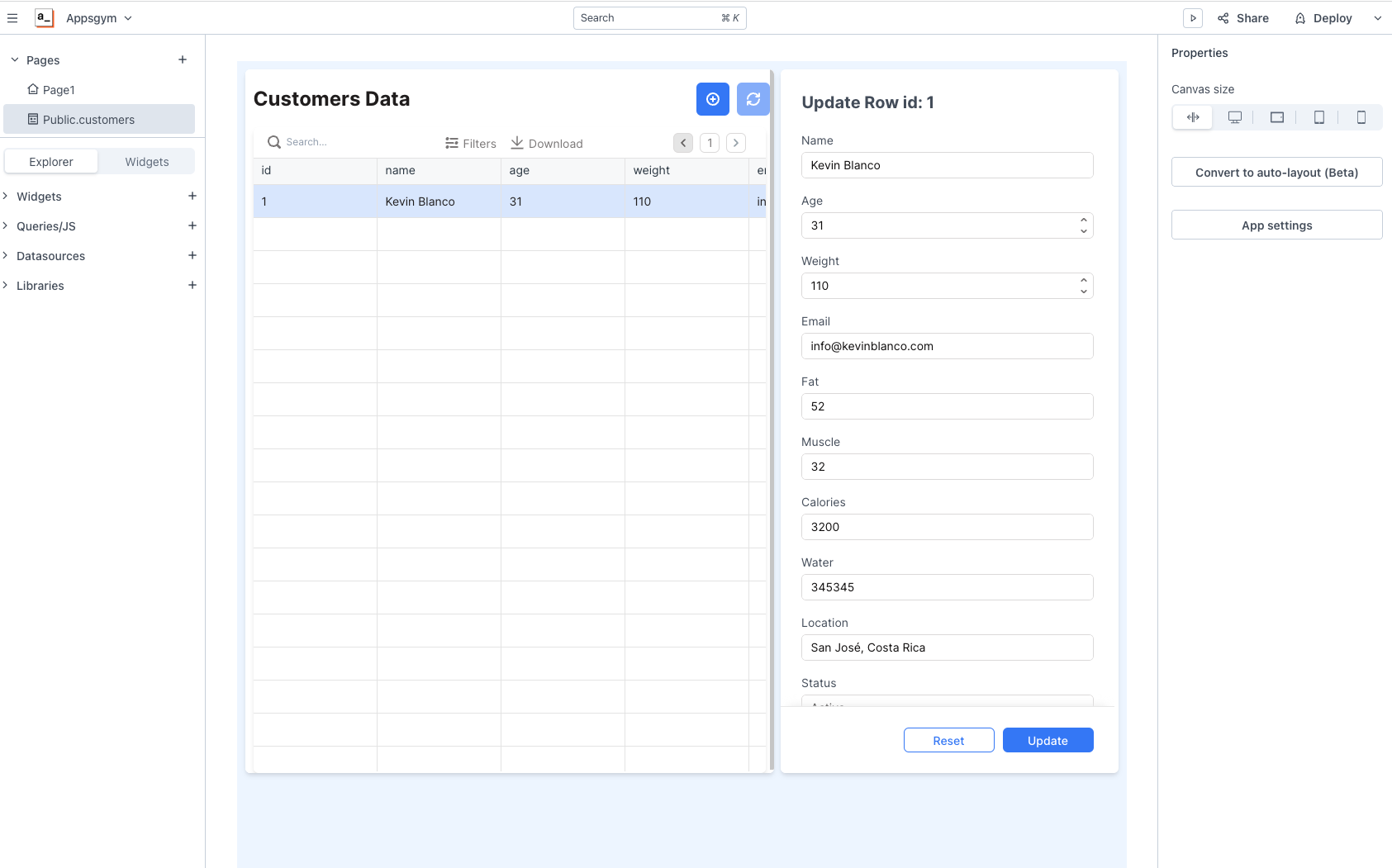
Task: Open the table Filters option
Action: pyautogui.click(x=470, y=143)
